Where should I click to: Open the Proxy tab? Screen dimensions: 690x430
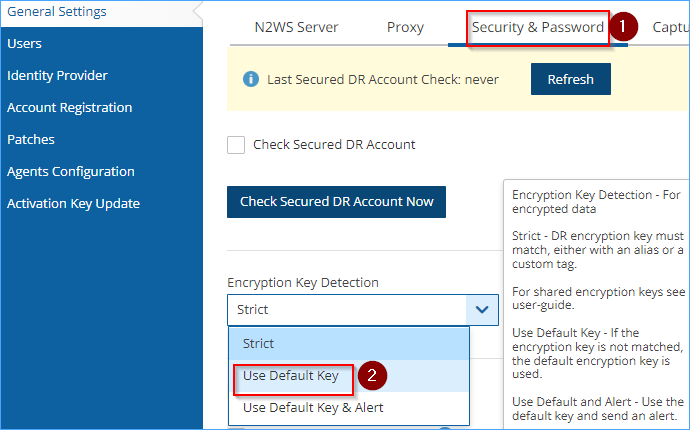405,27
